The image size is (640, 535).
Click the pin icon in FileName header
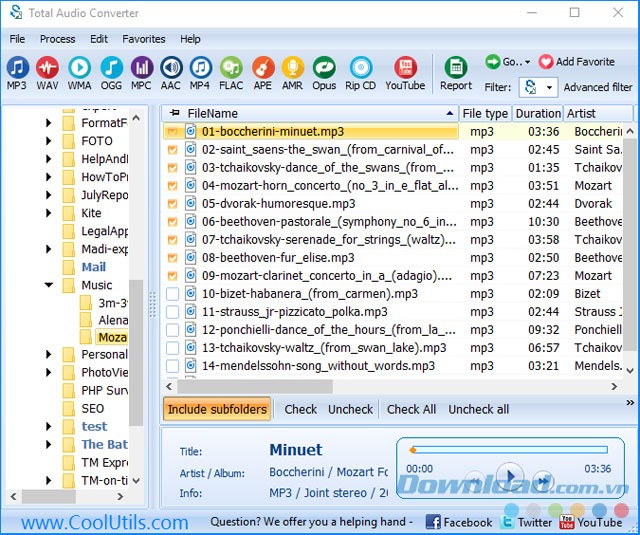(x=175, y=113)
